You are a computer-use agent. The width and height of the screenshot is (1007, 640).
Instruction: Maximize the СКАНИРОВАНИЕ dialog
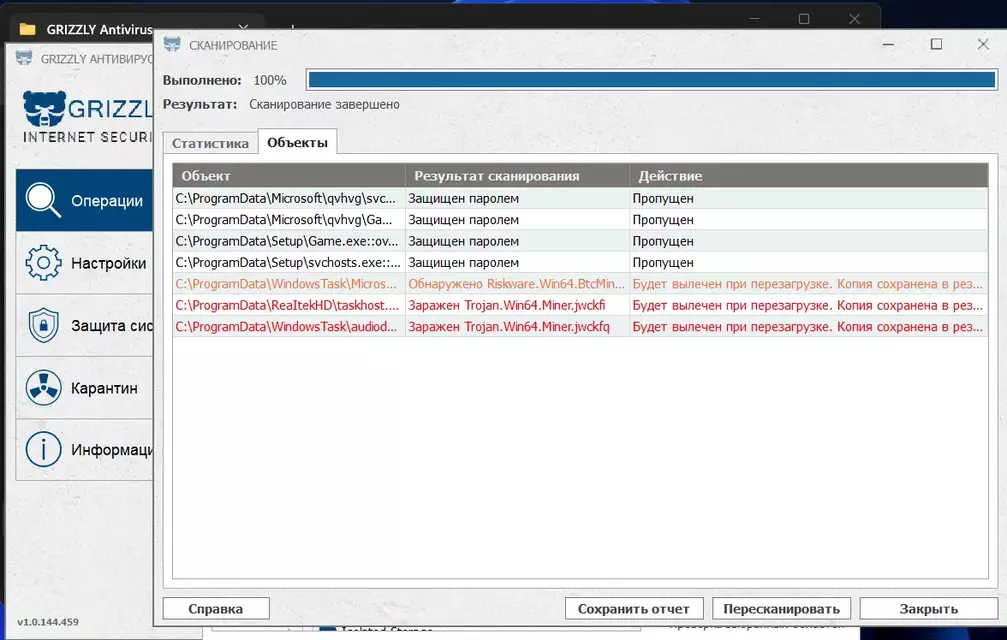(x=936, y=44)
